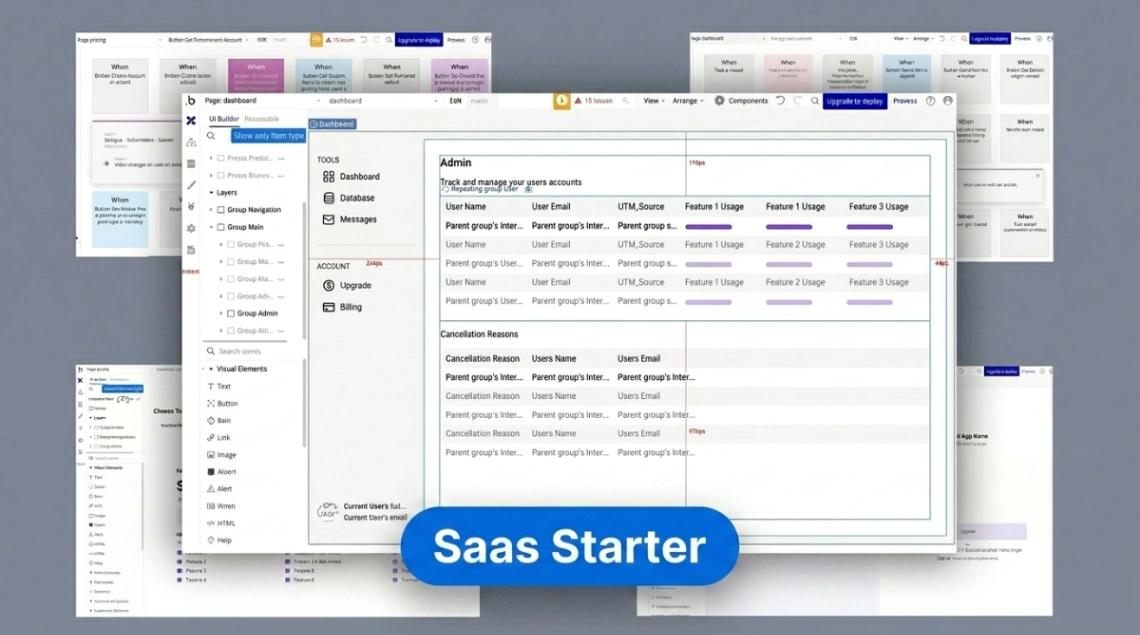Click the element tree search magnifier
The height and width of the screenshot is (635, 1140).
click(x=211, y=136)
